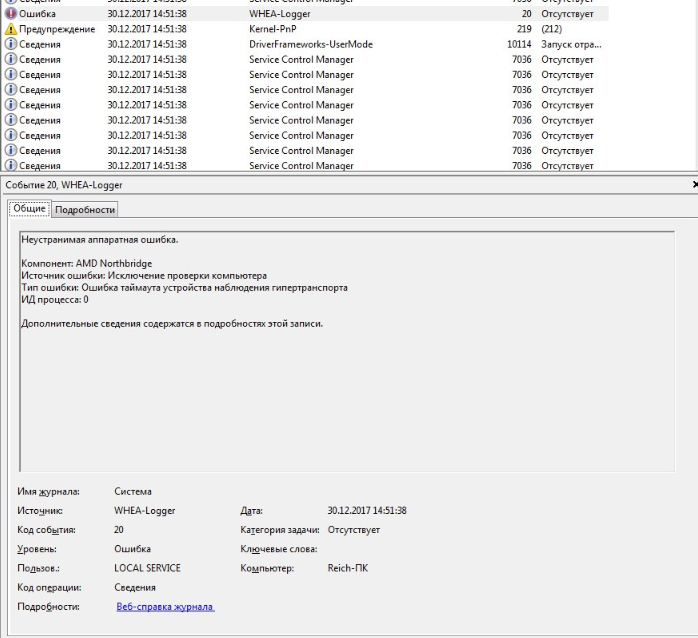Viewport: 698px width, 638px height.
Task: Click the yellow warning icon for Kernel-PnP
Action: click(11, 30)
